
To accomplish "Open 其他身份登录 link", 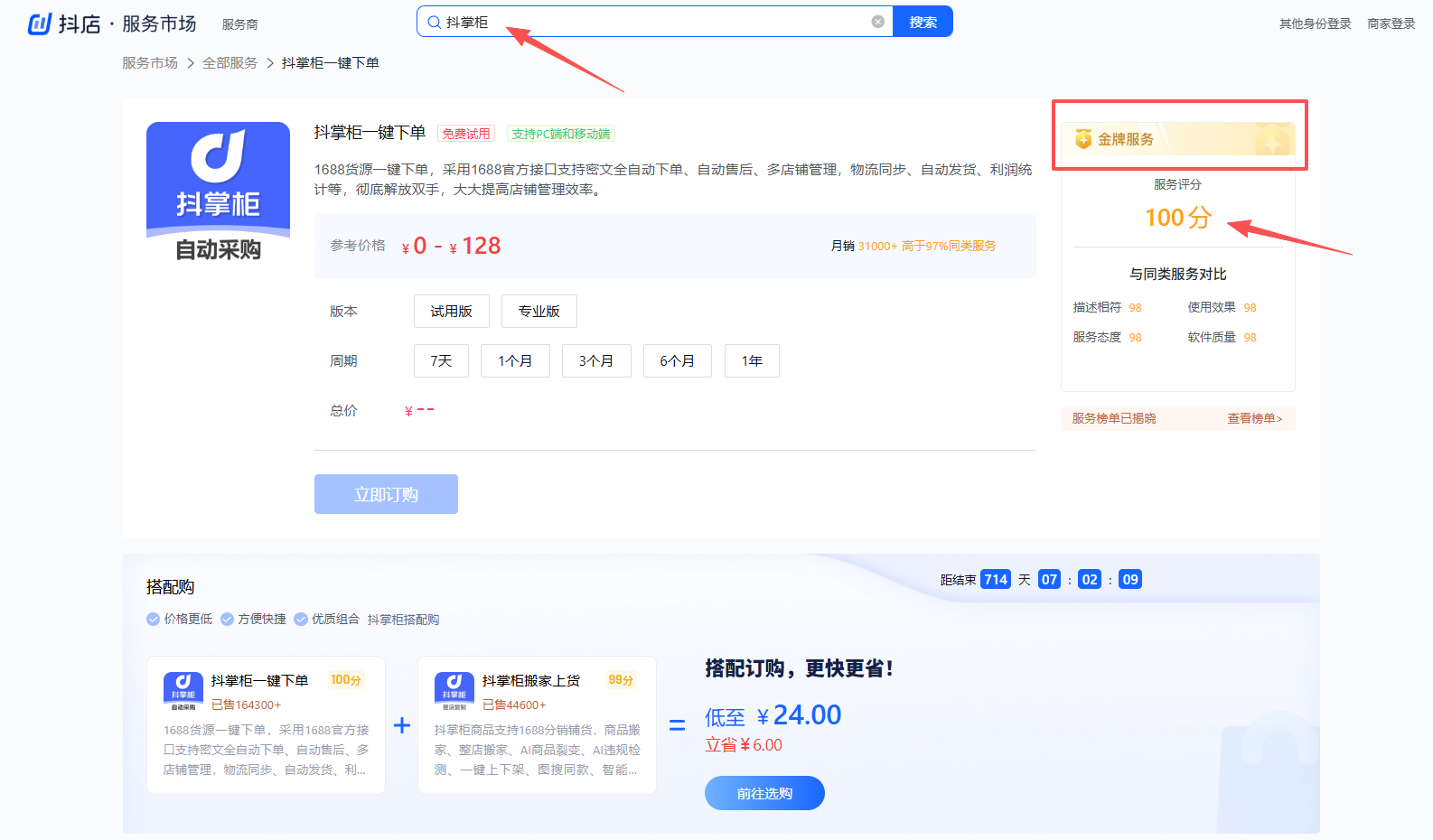I will tap(1315, 23).
